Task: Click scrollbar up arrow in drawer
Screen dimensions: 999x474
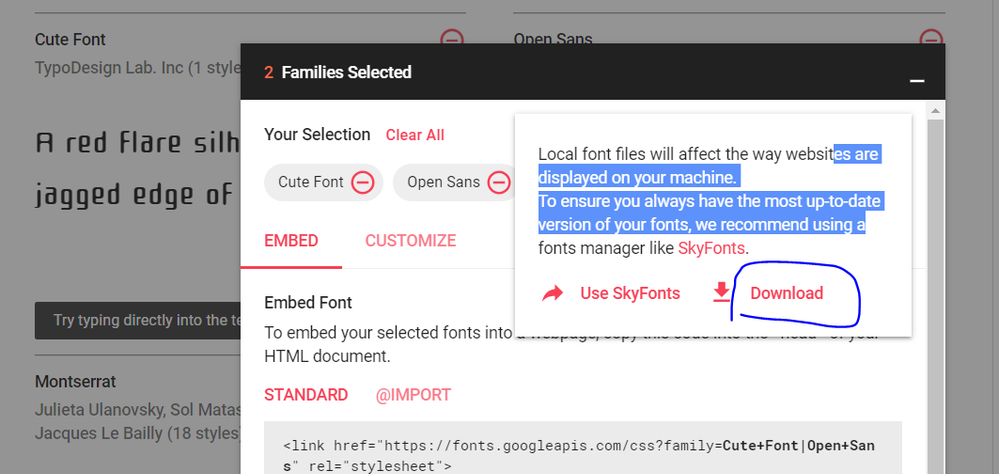Action: [935, 111]
